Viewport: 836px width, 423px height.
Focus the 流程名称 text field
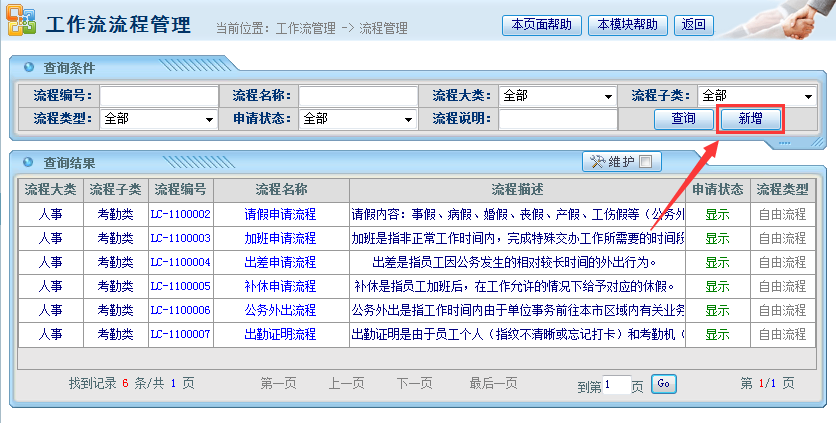(358, 96)
